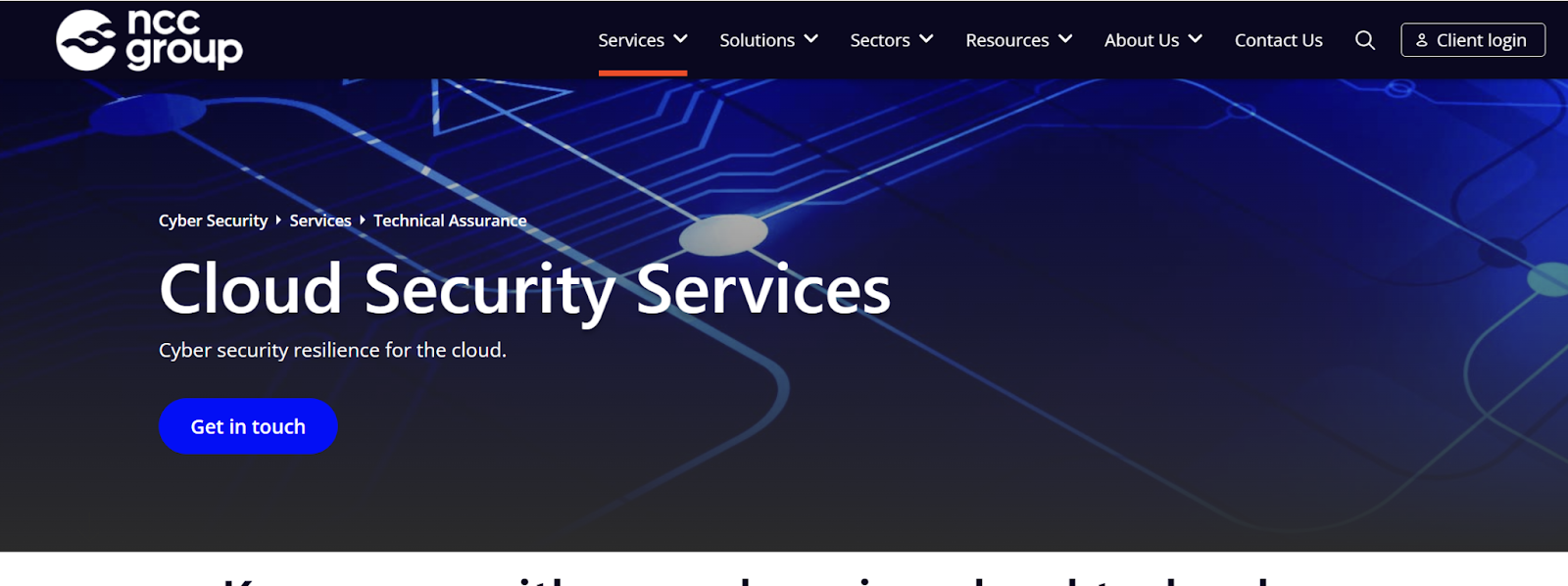Click the person icon in Client login
The height and width of the screenshot is (586, 1568).
pos(1422,40)
